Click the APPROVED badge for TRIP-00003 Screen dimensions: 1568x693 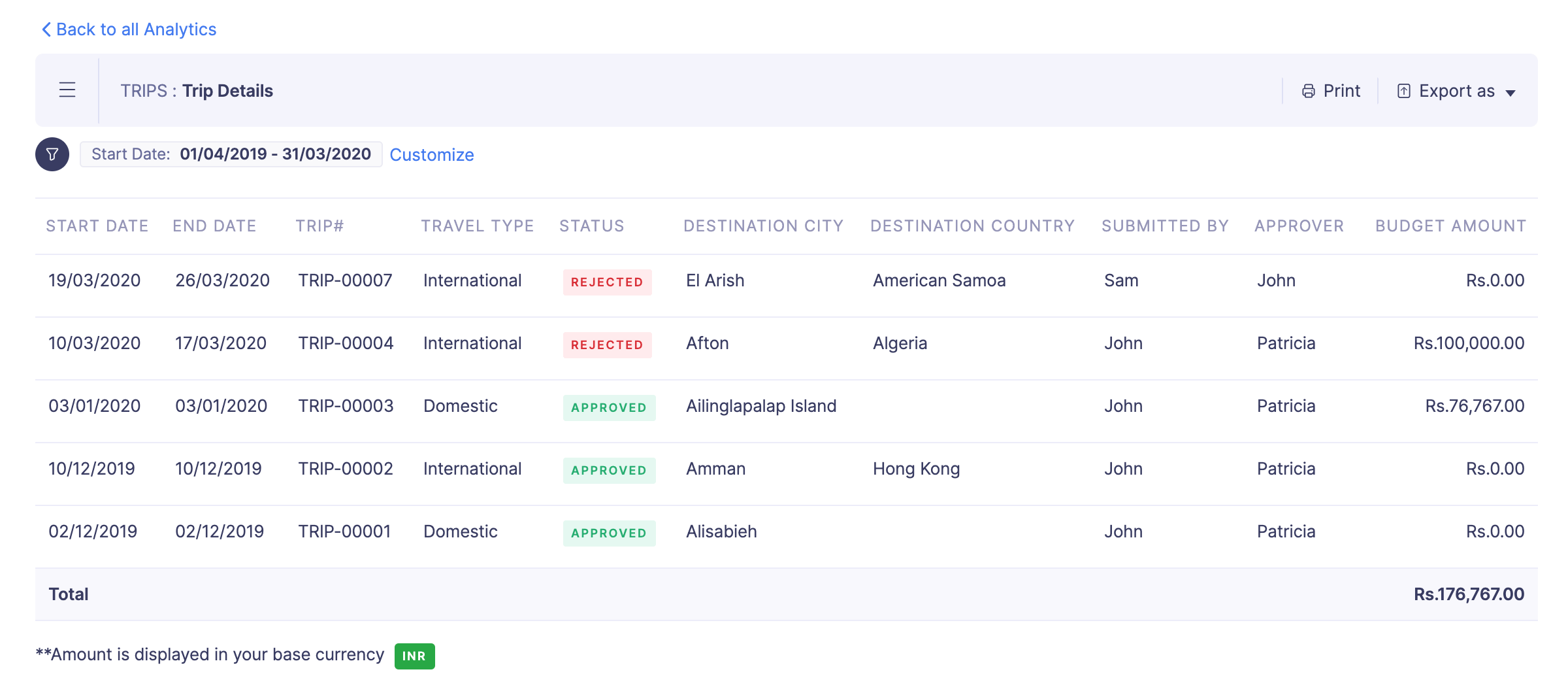pyautogui.click(x=610, y=408)
